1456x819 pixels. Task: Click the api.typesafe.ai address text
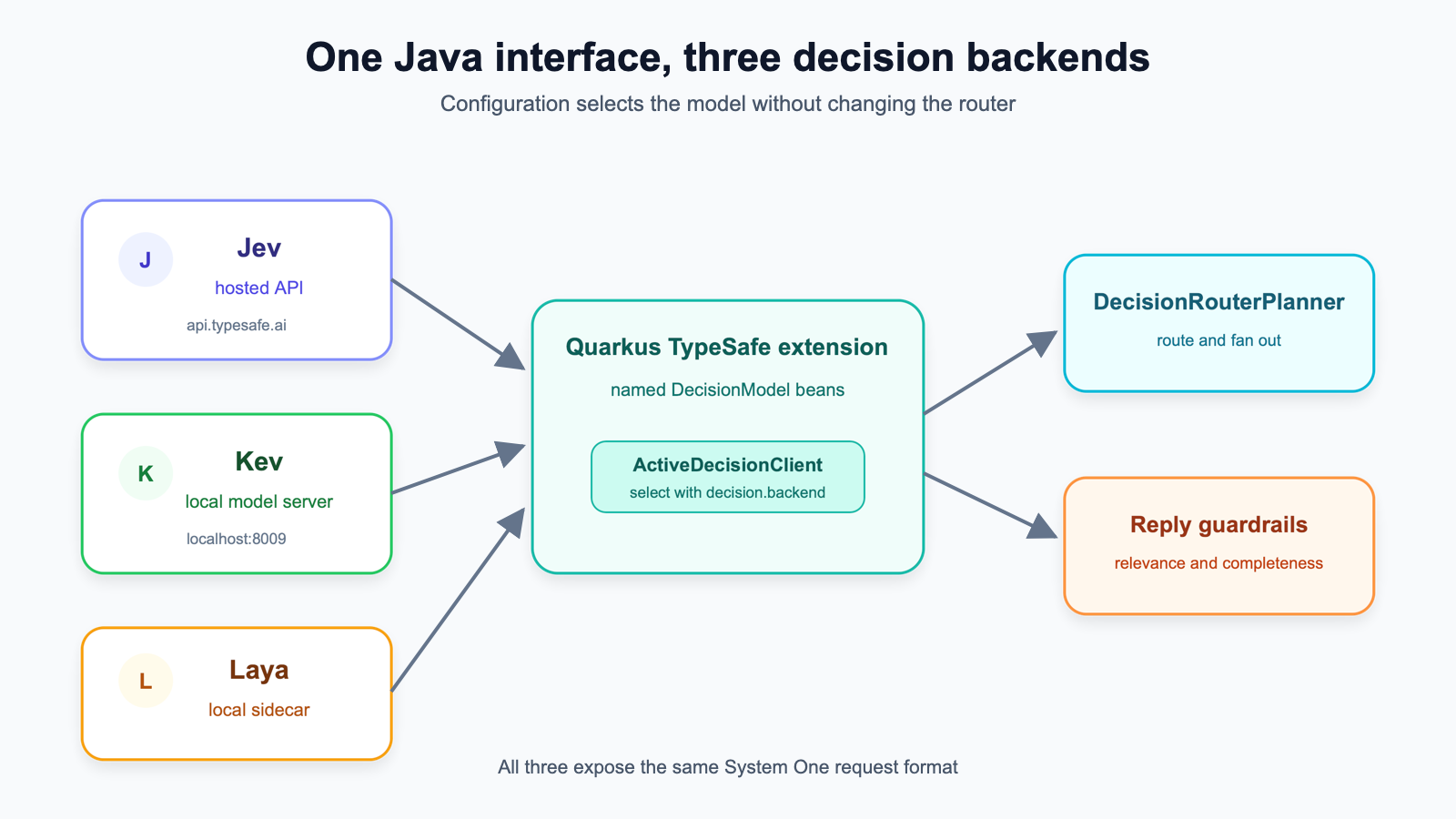(x=237, y=325)
